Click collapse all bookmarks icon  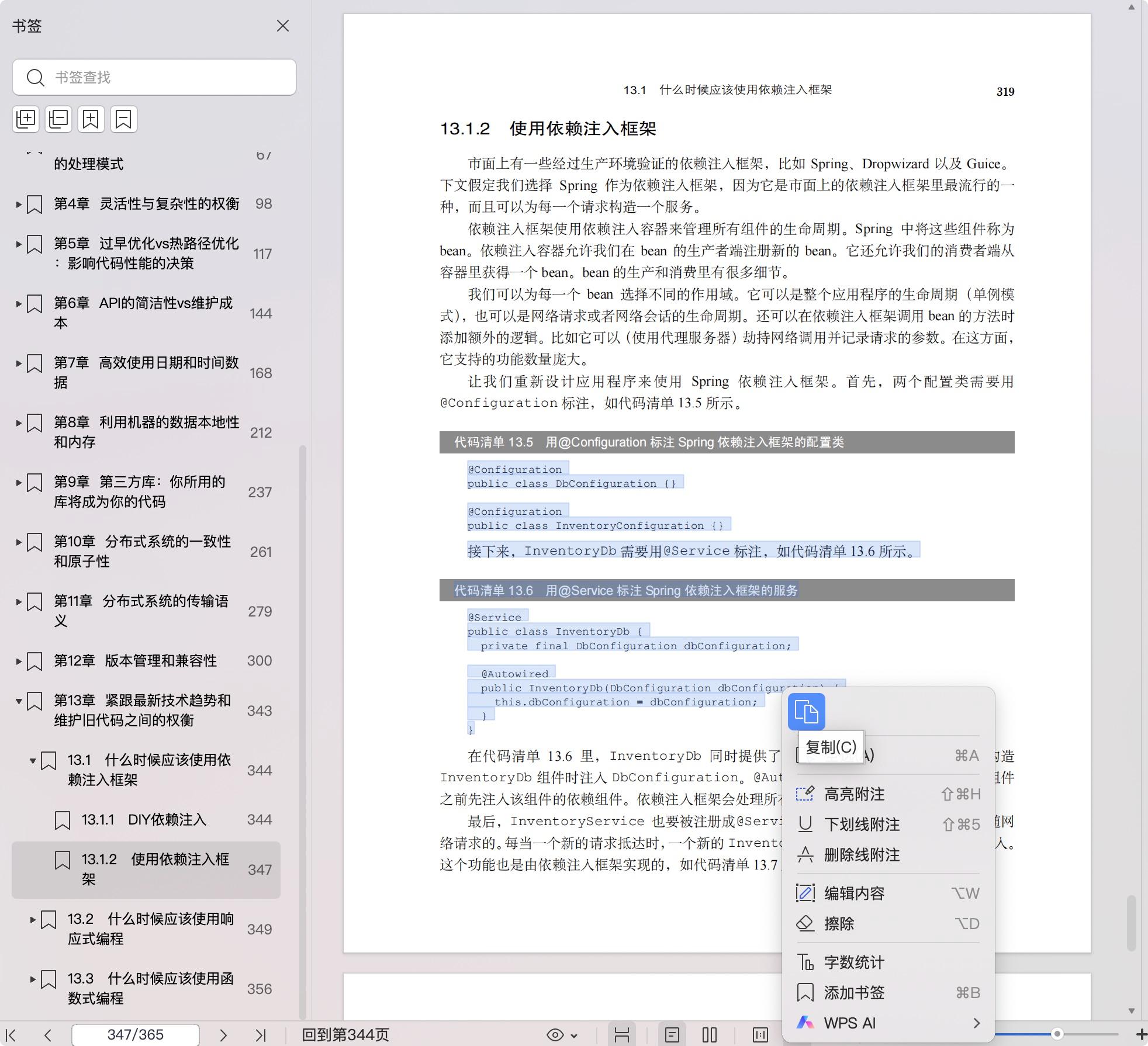click(x=58, y=119)
